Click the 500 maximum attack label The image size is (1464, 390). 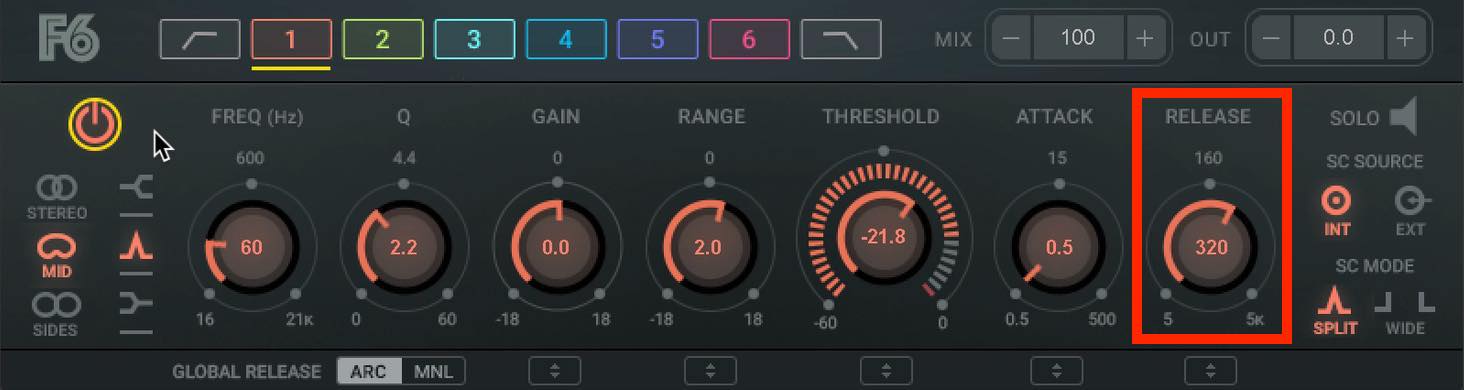click(x=1102, y=320)
